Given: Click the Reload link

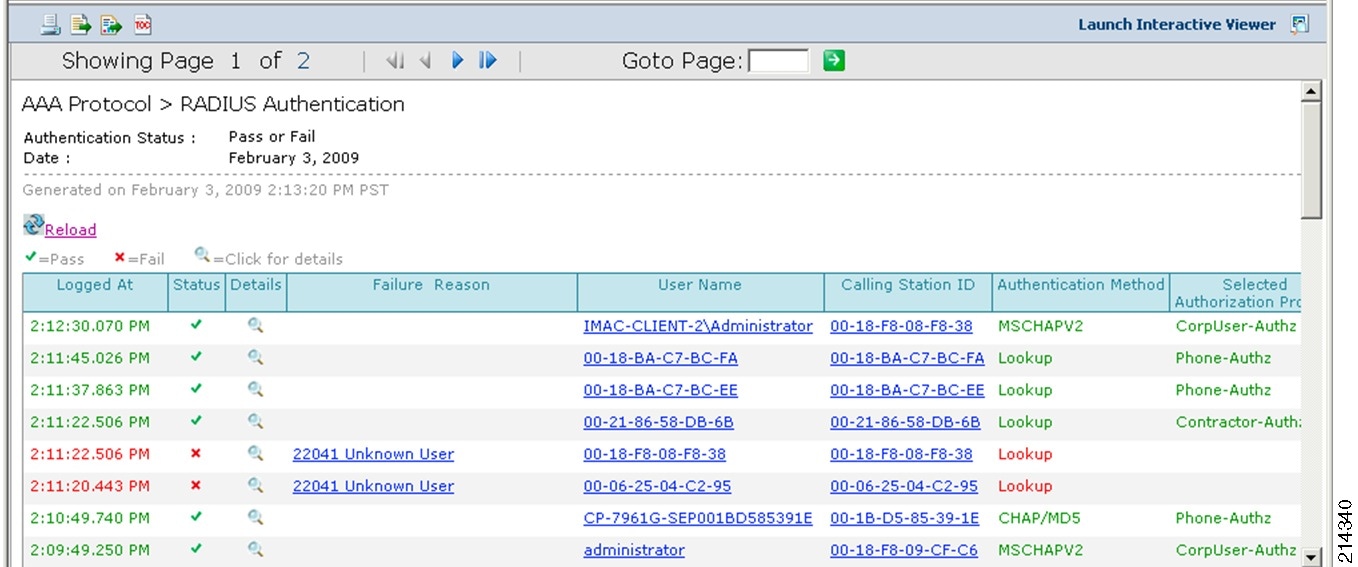Looking at the screenshot, I should (x=71, y=230).
